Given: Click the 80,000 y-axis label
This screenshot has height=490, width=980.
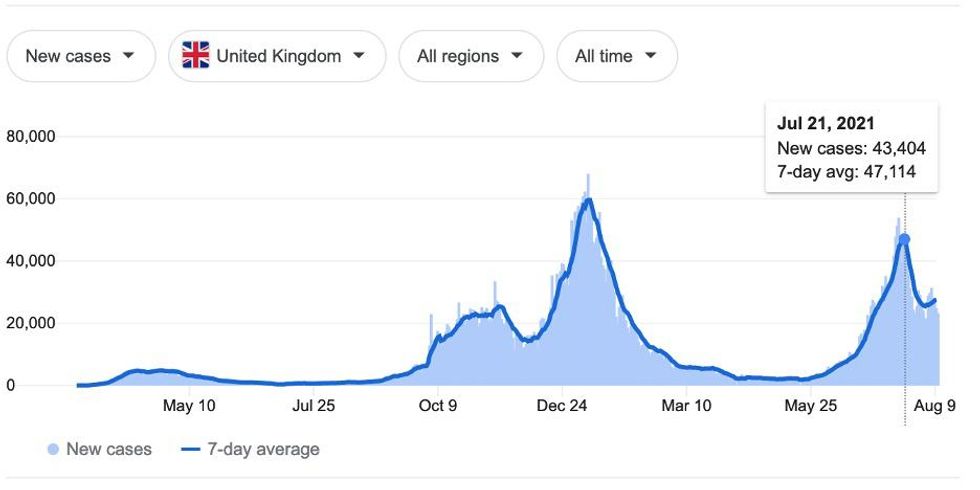Looking at the screenshot, I should 32,136.
